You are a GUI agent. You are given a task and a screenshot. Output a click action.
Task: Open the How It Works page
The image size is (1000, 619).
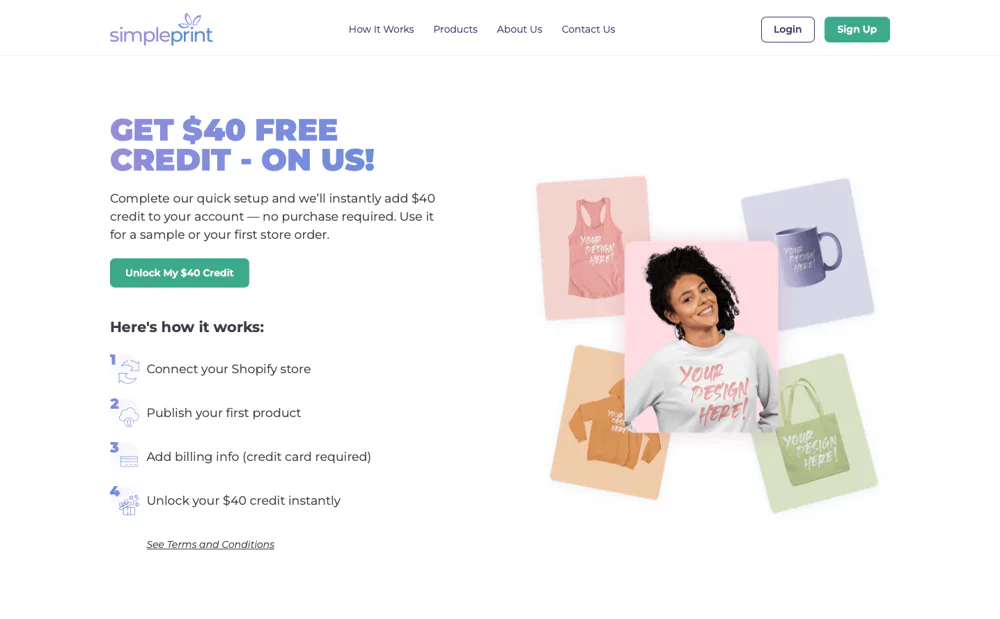point(381,29)
